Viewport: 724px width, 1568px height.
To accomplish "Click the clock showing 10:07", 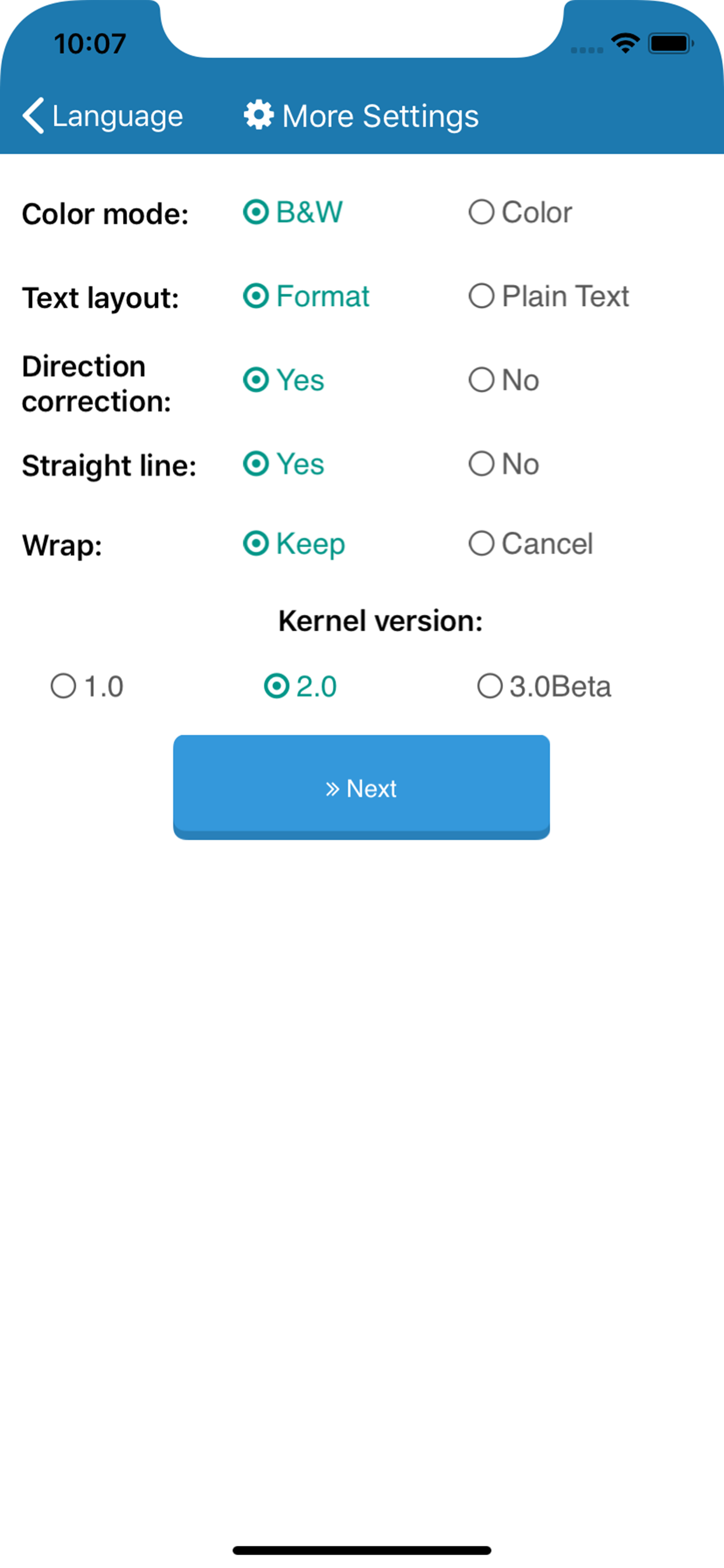I will point(89,43).
